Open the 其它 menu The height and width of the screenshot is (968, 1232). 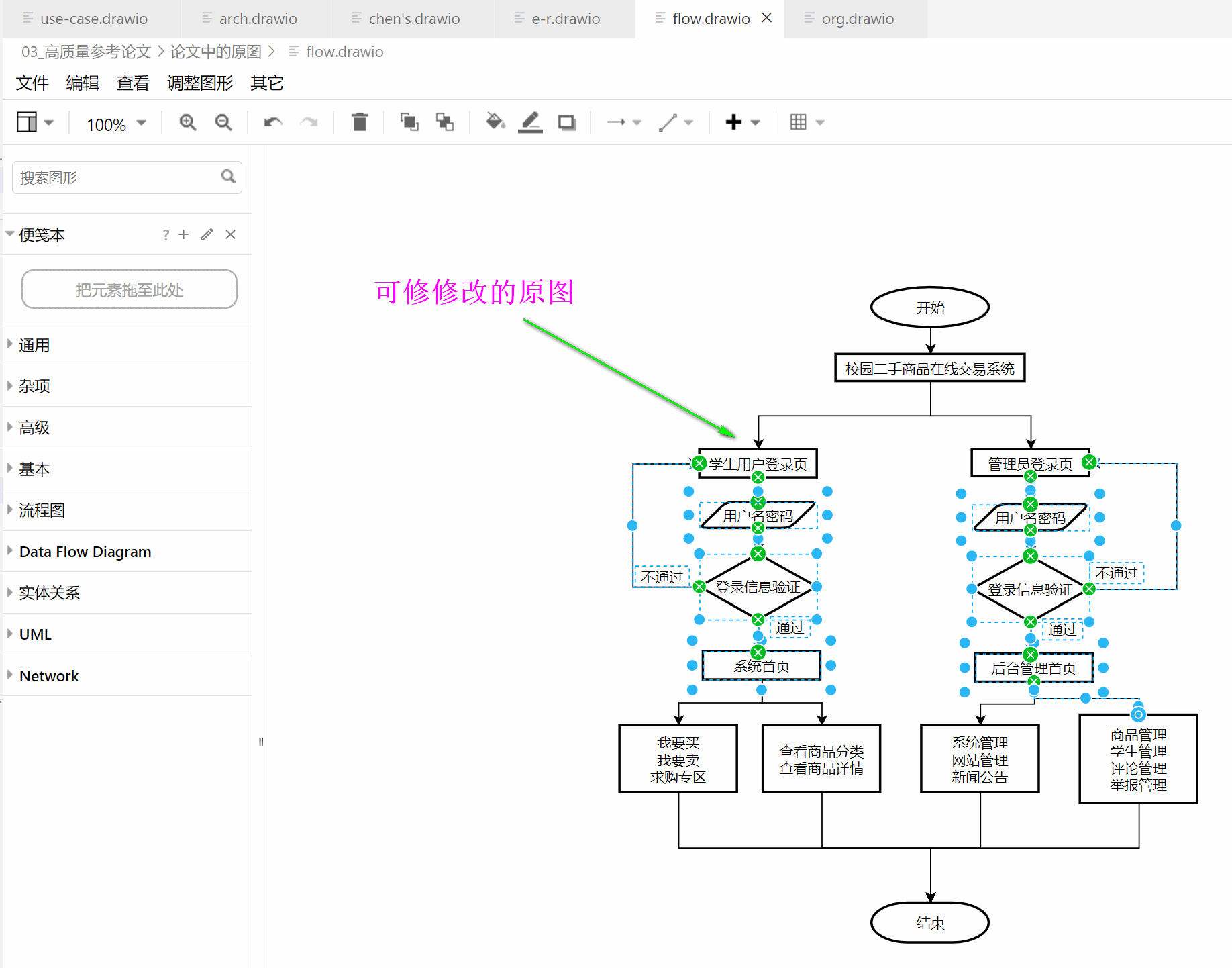pyautogui.click(x=267, y=83)
